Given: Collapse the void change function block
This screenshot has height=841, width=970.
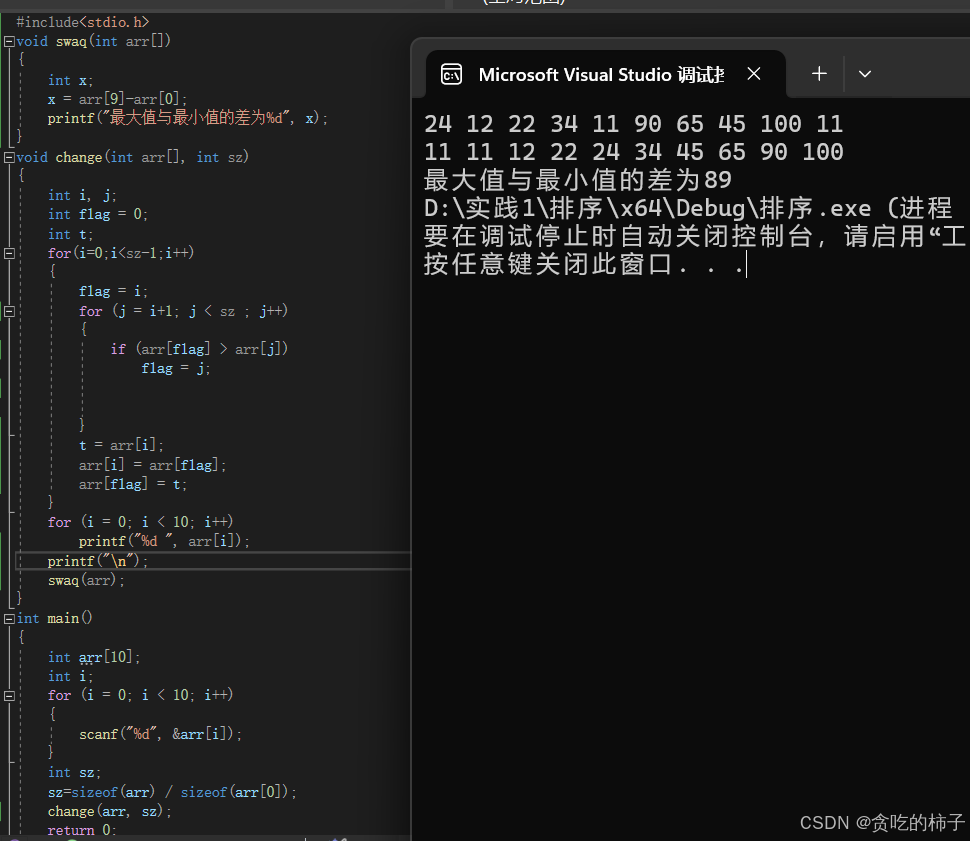Looking at the screenshot, I should click(x=9, y=157).
